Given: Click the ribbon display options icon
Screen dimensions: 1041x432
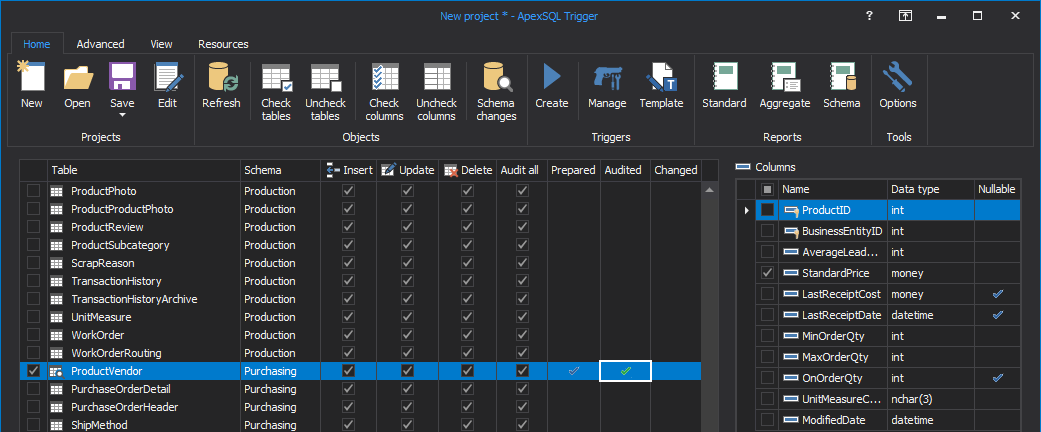Looking at the screenshot, I should click(905, 16).
